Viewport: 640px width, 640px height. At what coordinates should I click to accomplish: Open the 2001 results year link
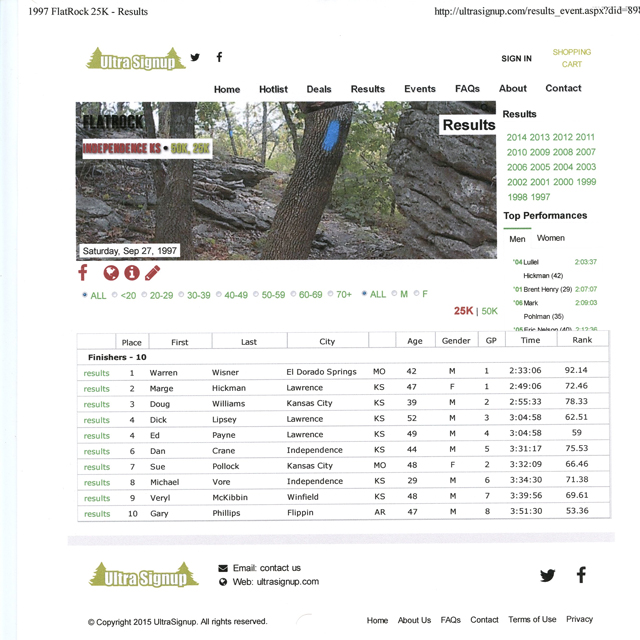pos(540,182)
